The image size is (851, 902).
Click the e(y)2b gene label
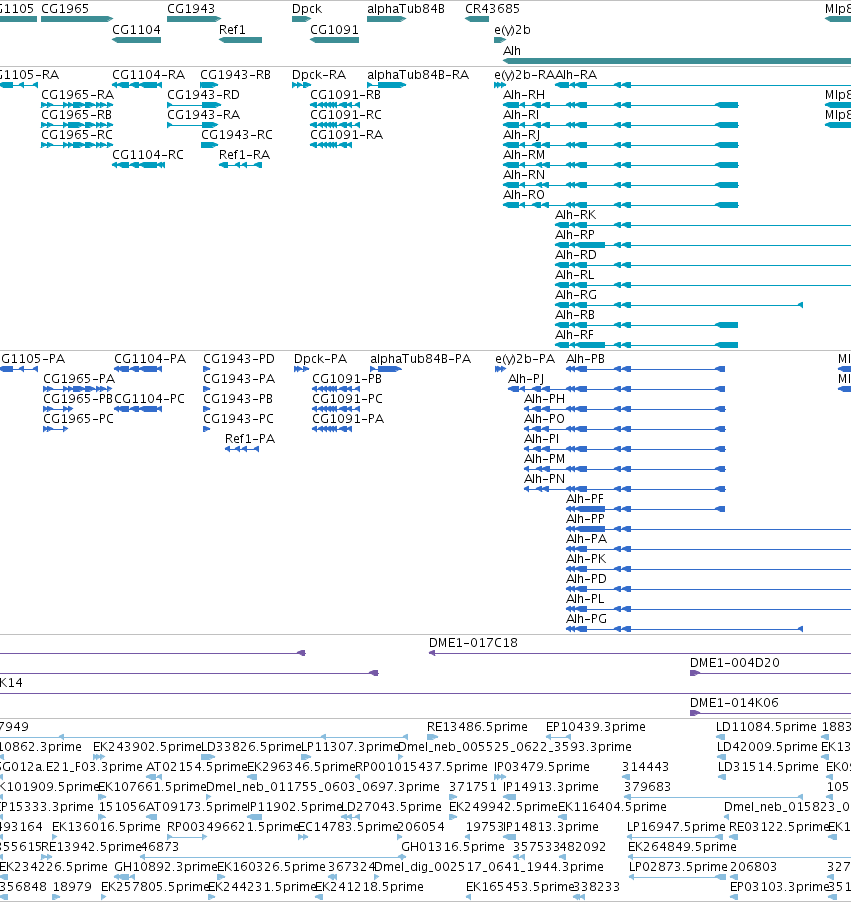[x=512, y=30]
